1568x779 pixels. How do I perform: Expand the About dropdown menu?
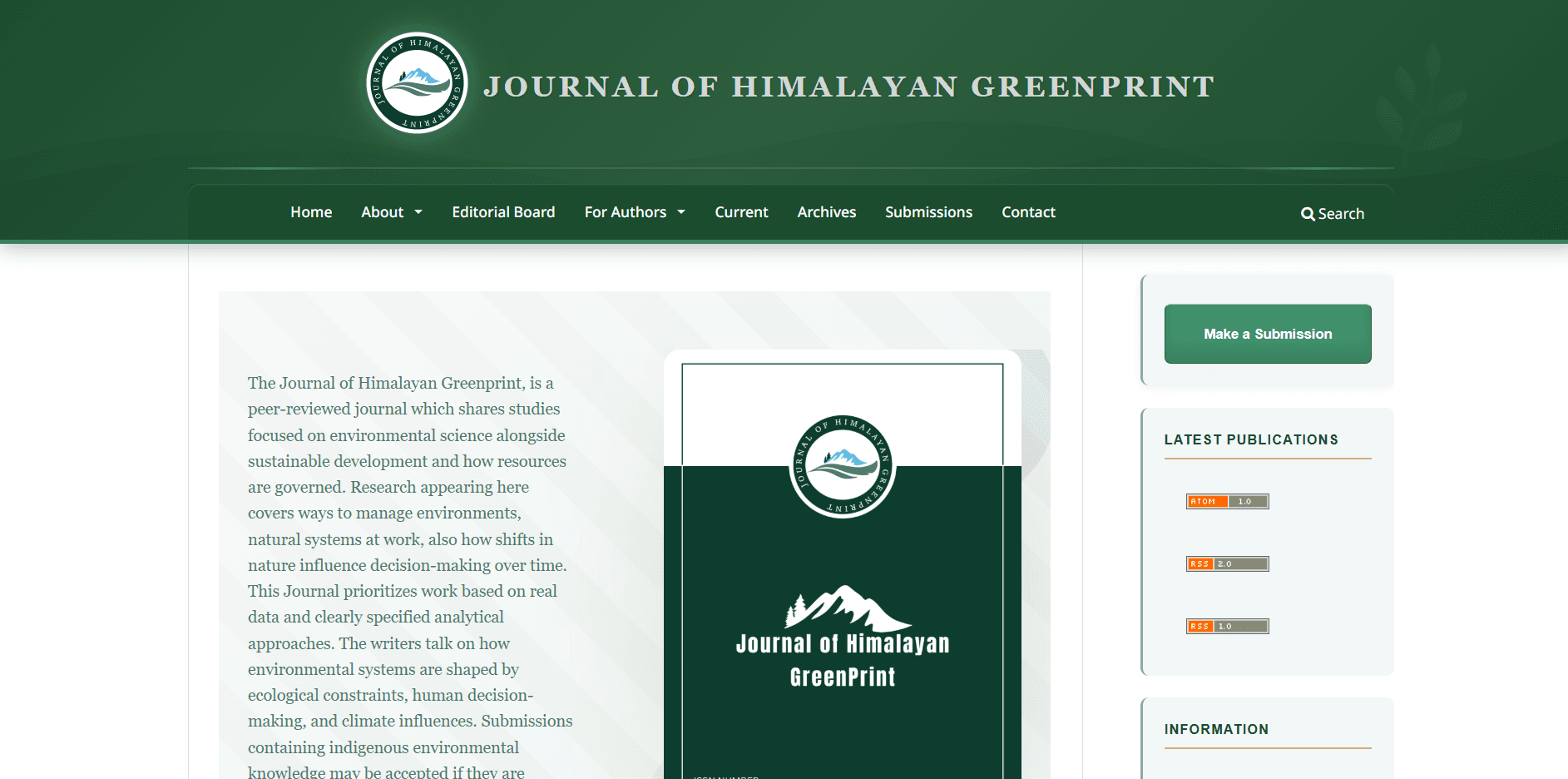coord(392,212)
